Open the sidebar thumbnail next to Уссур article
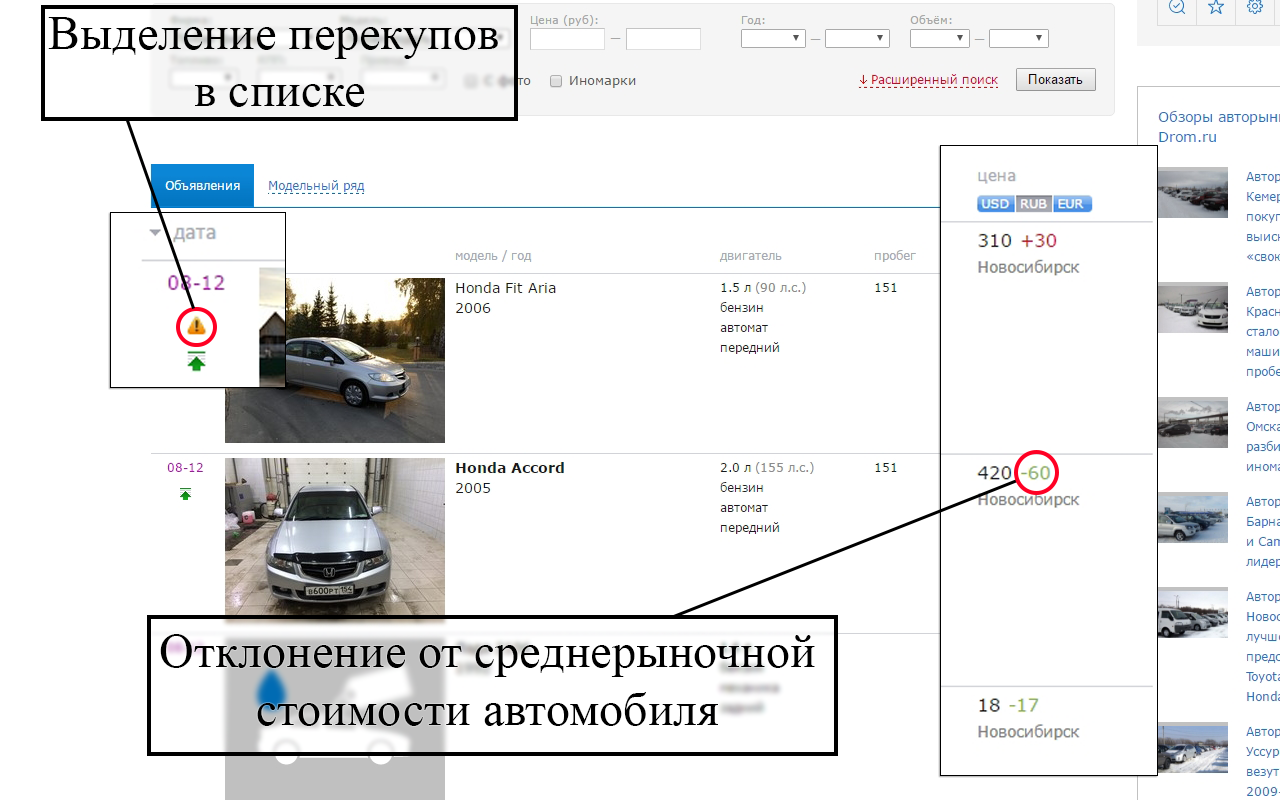The width and height of the screenshot is (1280, 800). tap(1193, 747)
